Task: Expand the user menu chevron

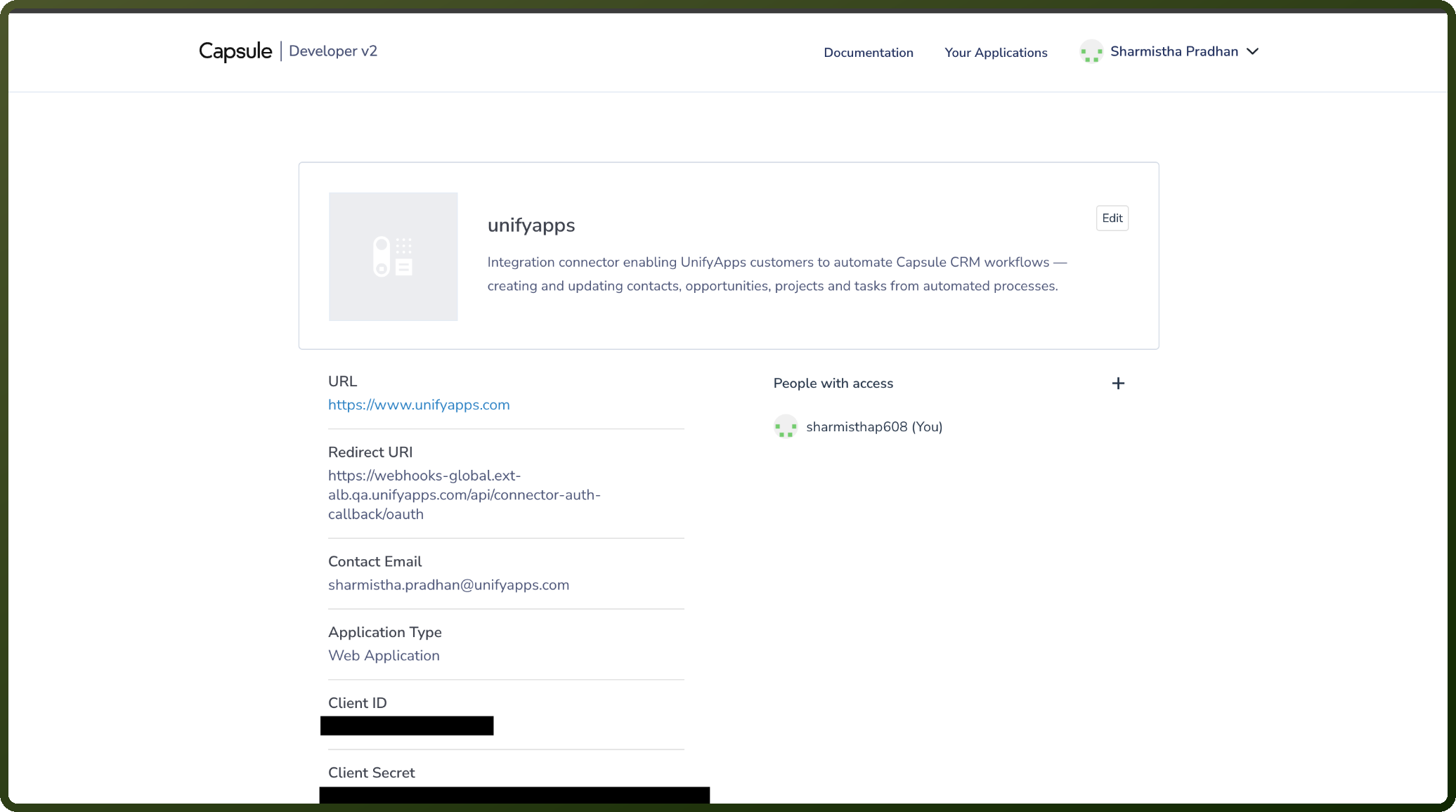Action: 1252,51
